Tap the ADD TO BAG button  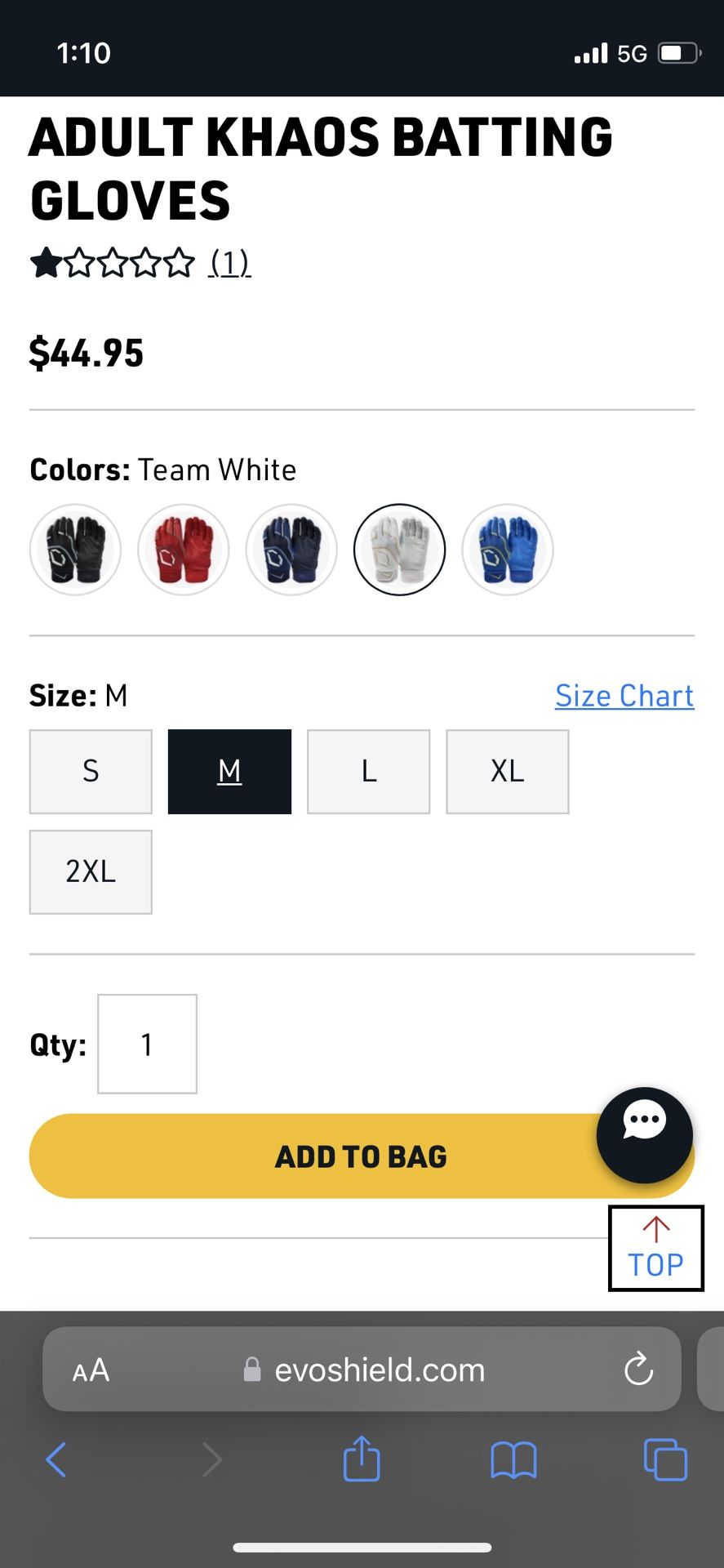pos(362,1155)
